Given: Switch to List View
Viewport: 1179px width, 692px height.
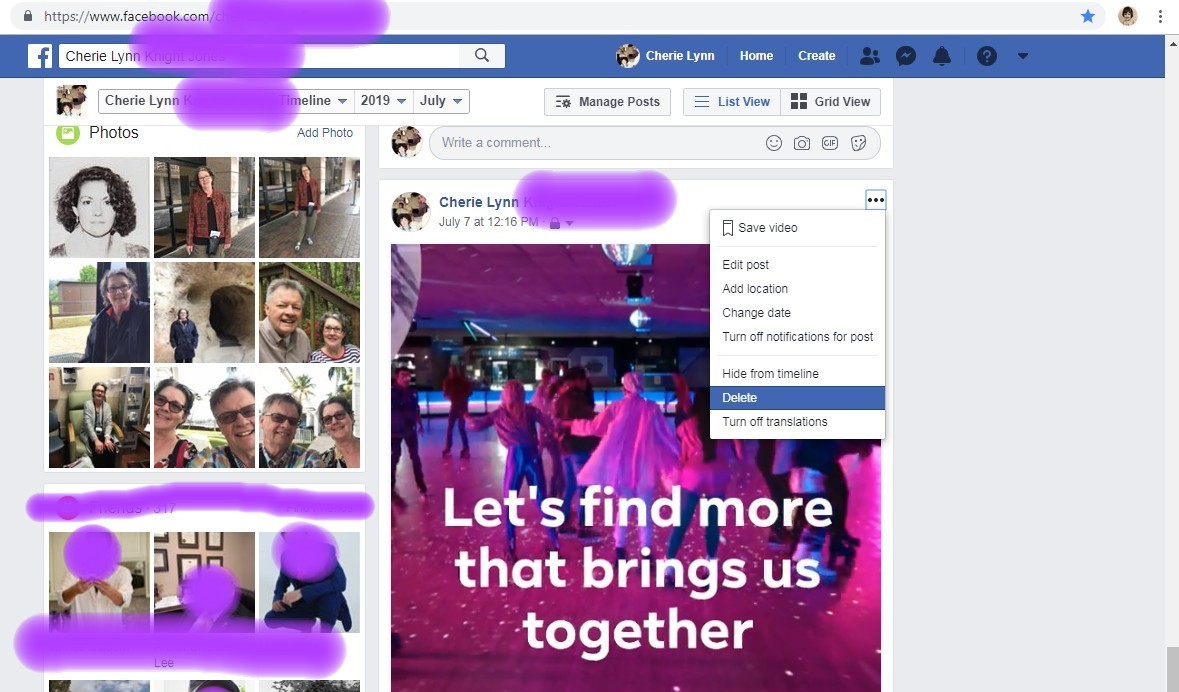Looking at the screenshot, I should [732, 102].
